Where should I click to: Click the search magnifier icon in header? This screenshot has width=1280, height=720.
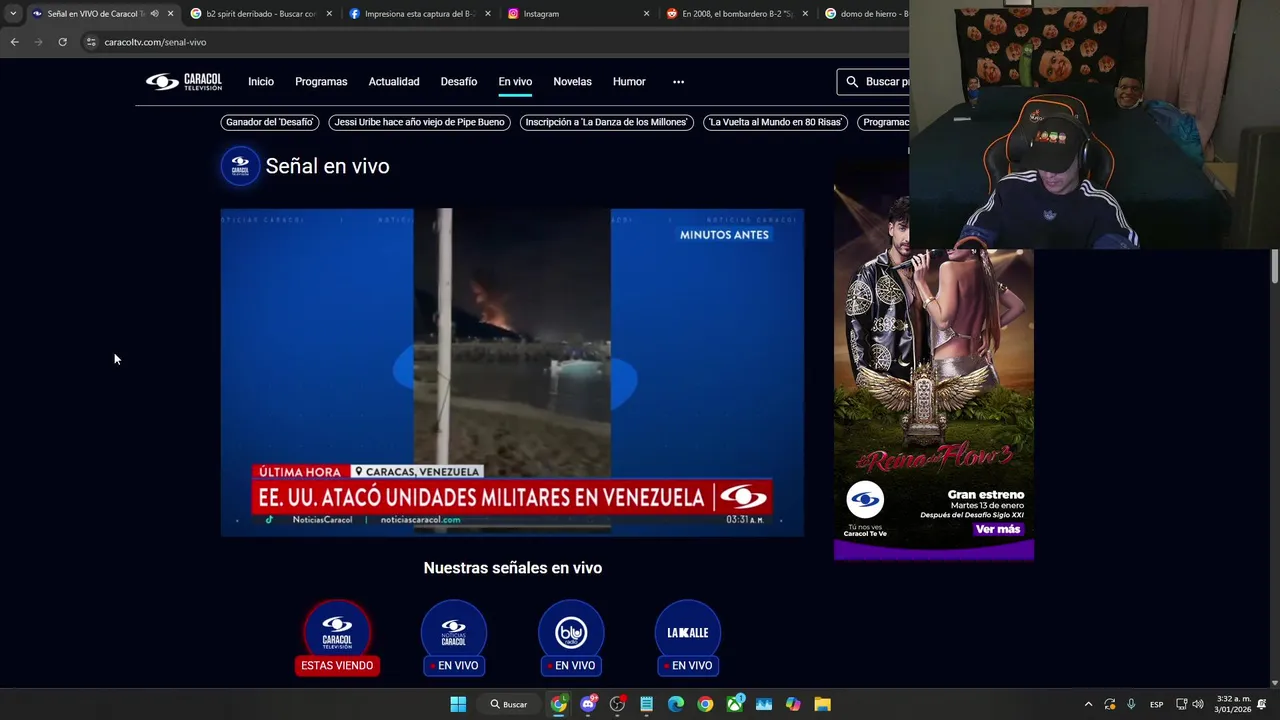tap(852, 82)
